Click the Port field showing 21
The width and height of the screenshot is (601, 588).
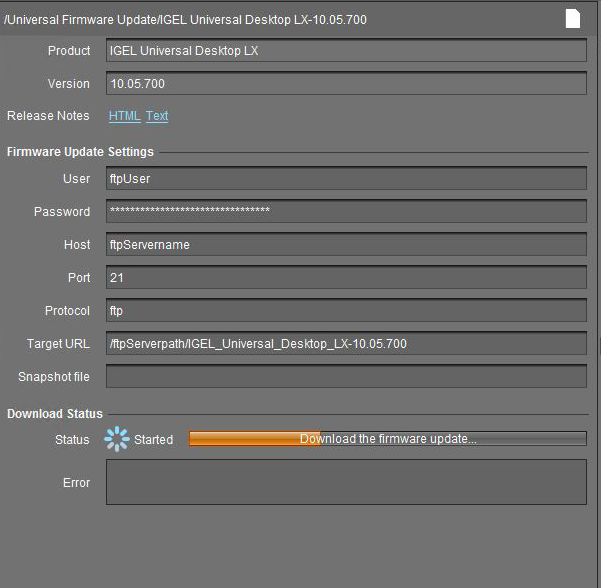pyautogui.click(x=345, y=278)
